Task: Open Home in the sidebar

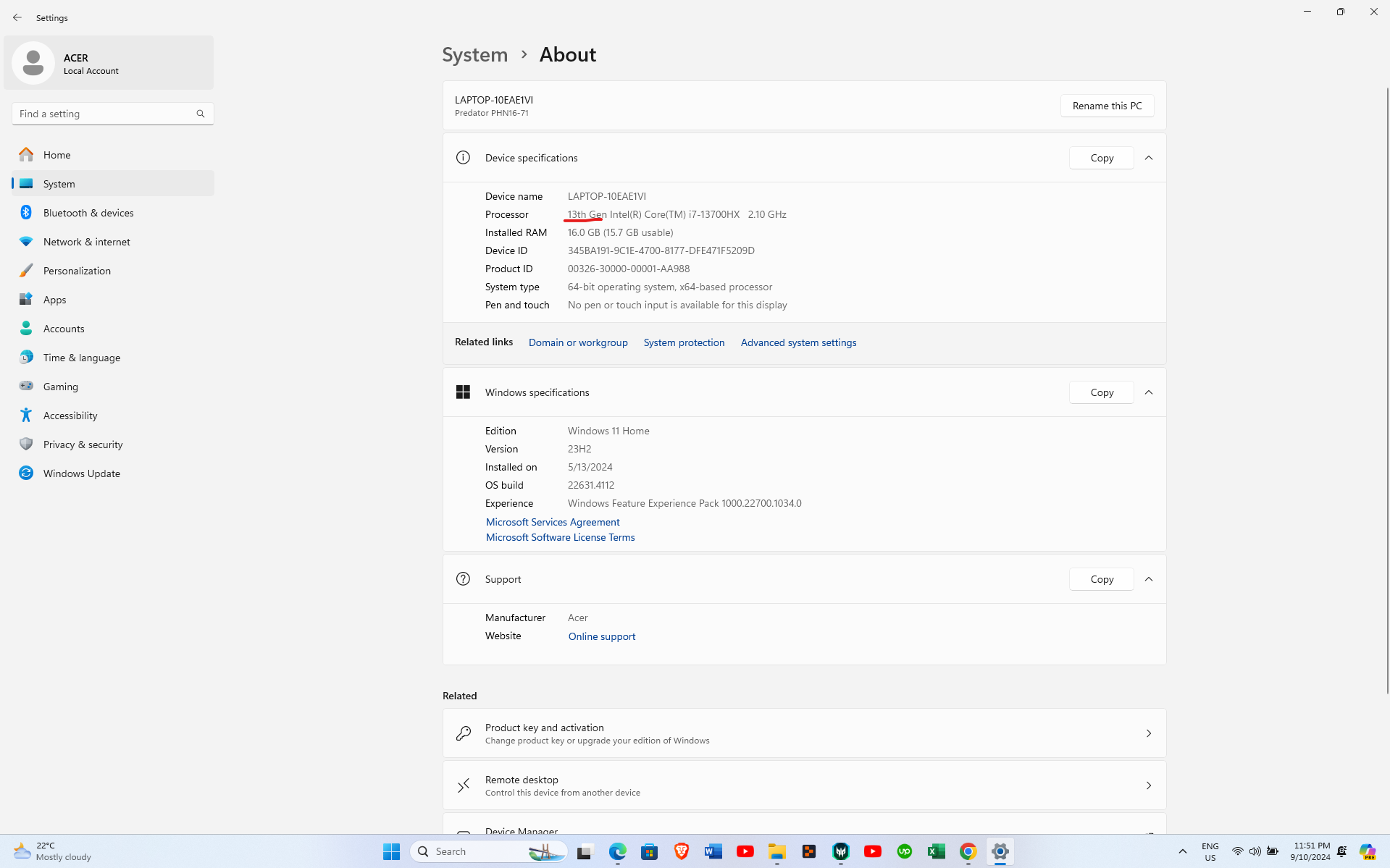Action: [x=113, y=155]
